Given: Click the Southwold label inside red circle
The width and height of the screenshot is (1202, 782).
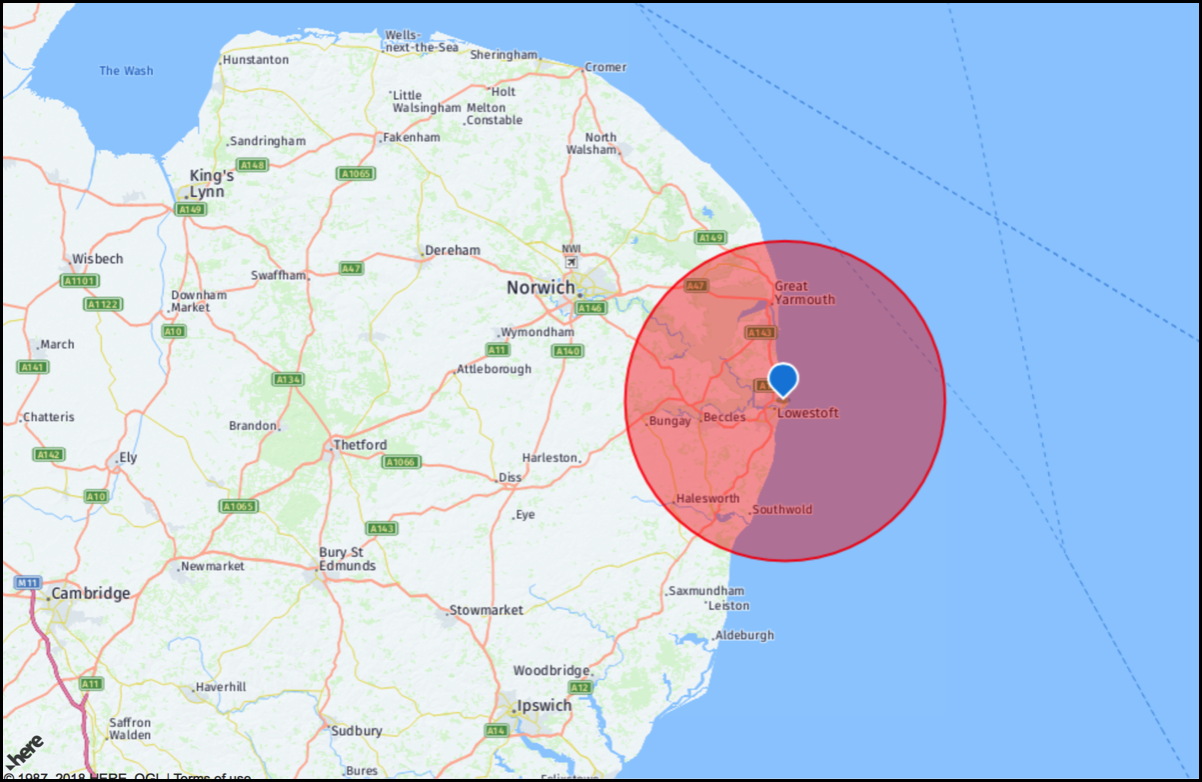Looking at the screenshot, I should (x=782, y=509).
